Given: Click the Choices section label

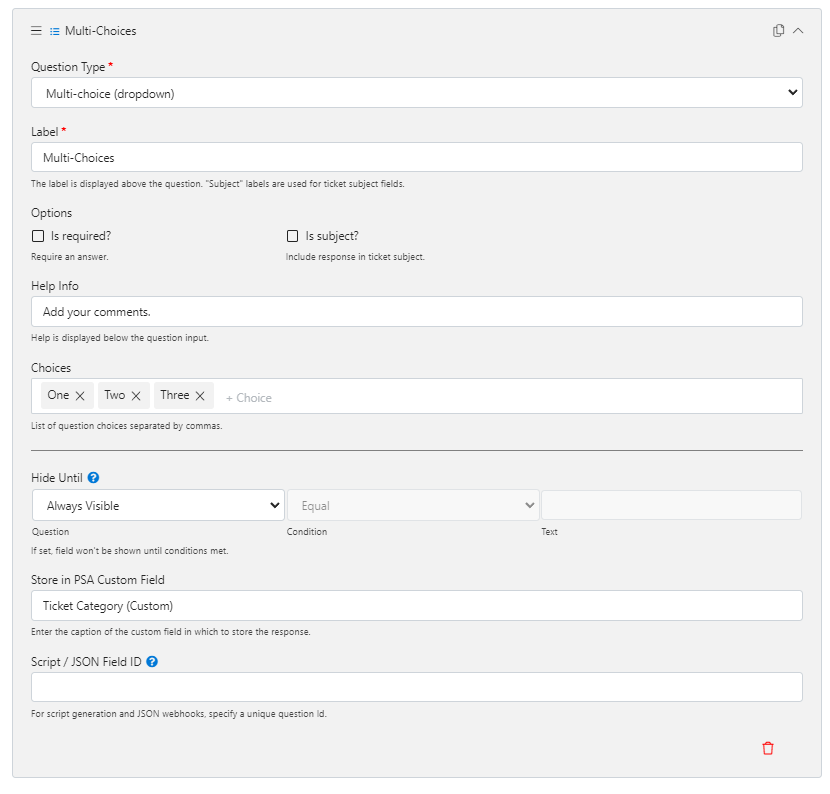Looking at the screenshot, I should [51, 367].
